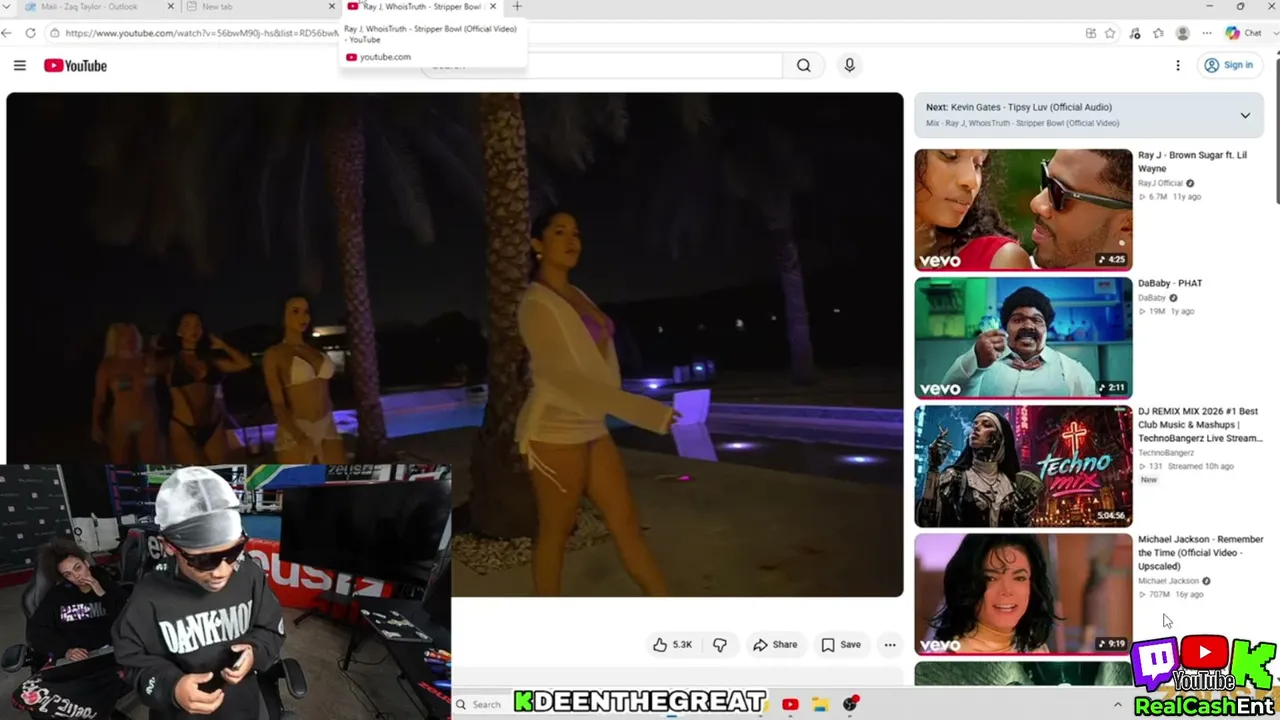Show hidden system tray icons

click(1118, 705)
